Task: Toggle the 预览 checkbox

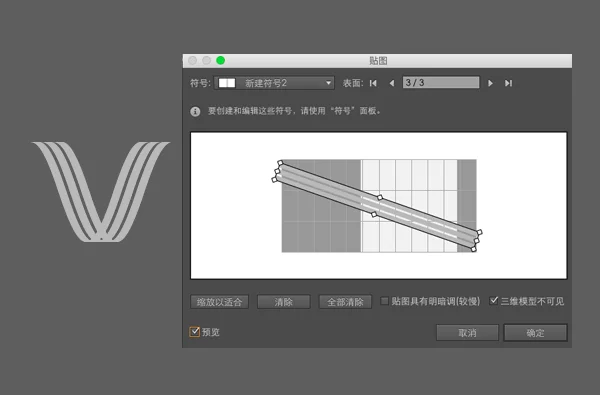Action: pos(194,331)
